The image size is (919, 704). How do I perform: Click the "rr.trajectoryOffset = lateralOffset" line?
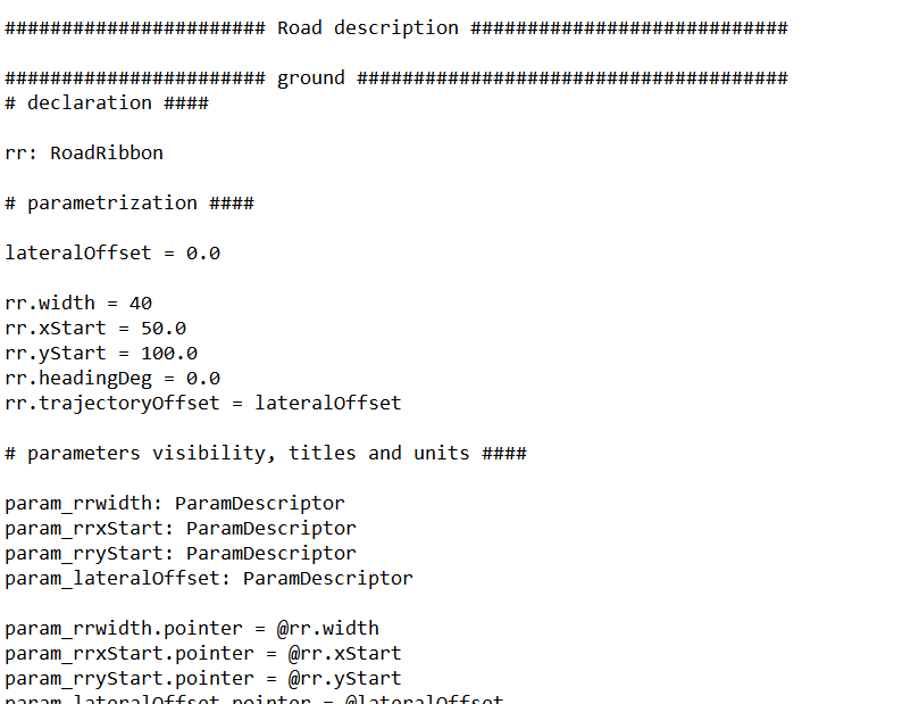202,403
